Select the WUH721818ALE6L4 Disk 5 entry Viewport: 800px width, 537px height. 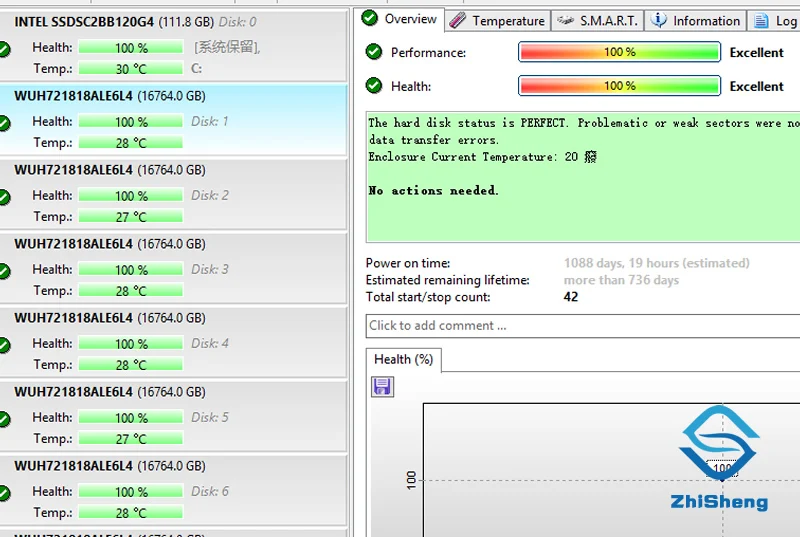[x=173, y=416]
